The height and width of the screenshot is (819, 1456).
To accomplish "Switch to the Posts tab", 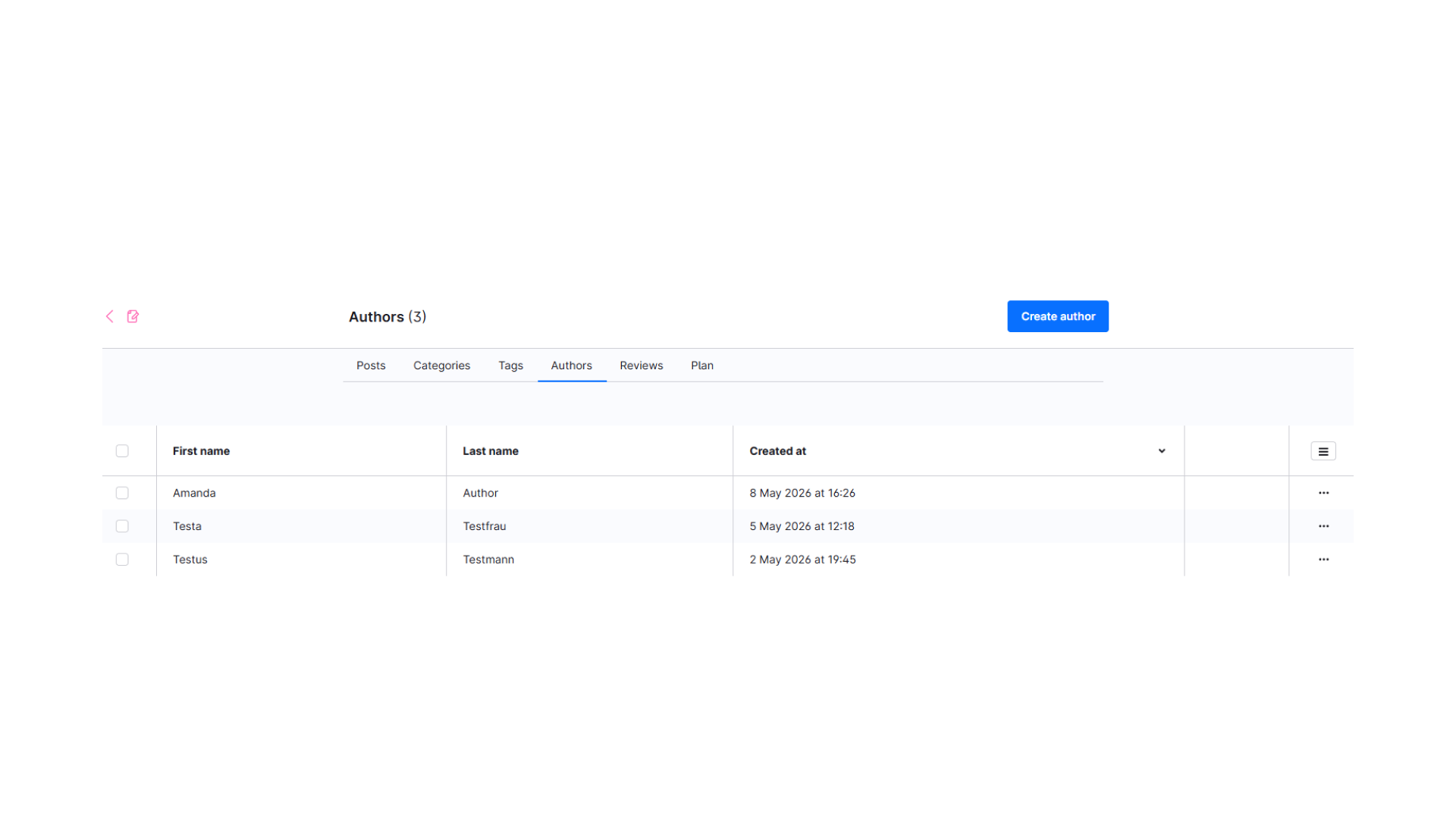I will tap(371, 366).
